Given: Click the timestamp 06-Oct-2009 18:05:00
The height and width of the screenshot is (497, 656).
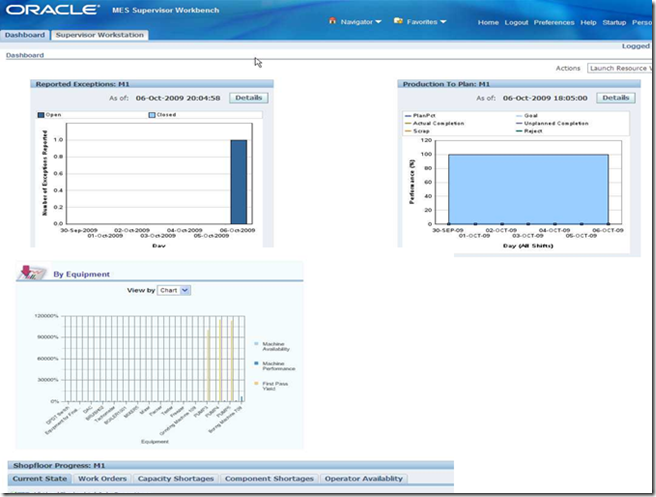Looking at the screenshot, I should coord(545,98).
